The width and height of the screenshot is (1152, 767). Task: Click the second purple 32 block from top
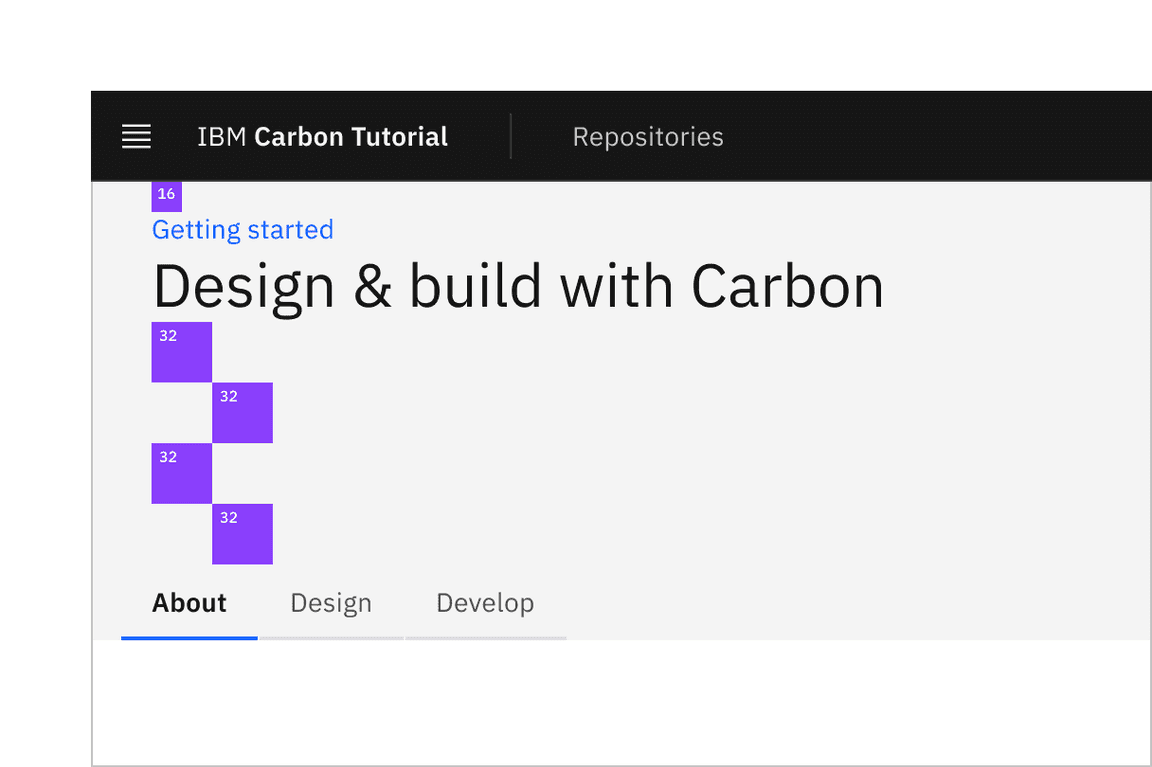242,412
